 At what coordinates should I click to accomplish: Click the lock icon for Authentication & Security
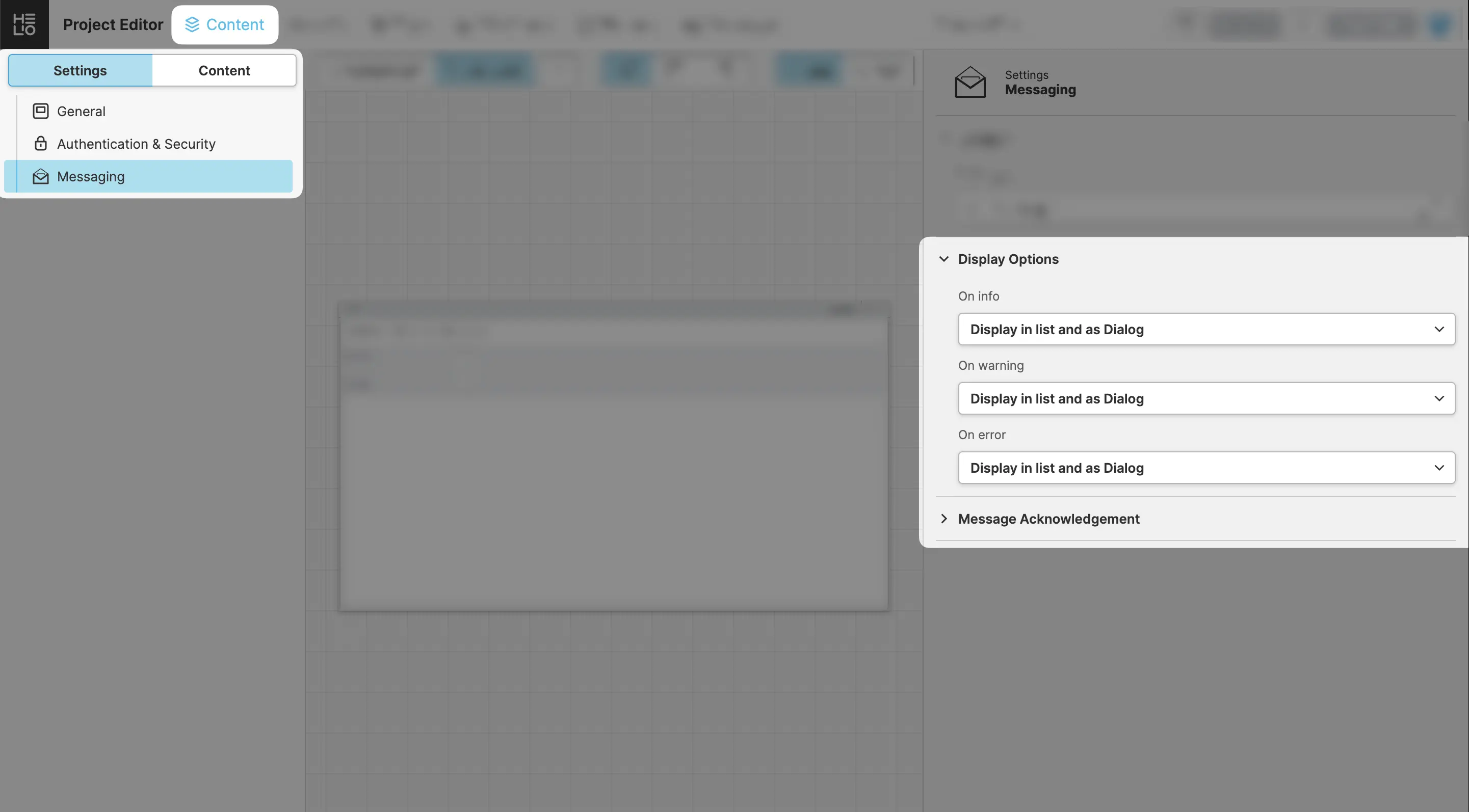point(40,144)
